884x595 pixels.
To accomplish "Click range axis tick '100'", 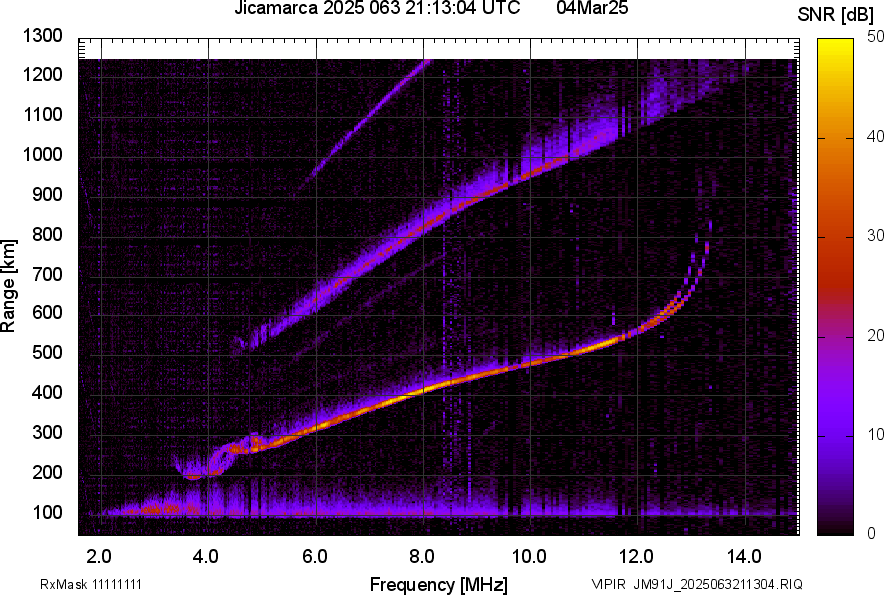I will 47,513.
